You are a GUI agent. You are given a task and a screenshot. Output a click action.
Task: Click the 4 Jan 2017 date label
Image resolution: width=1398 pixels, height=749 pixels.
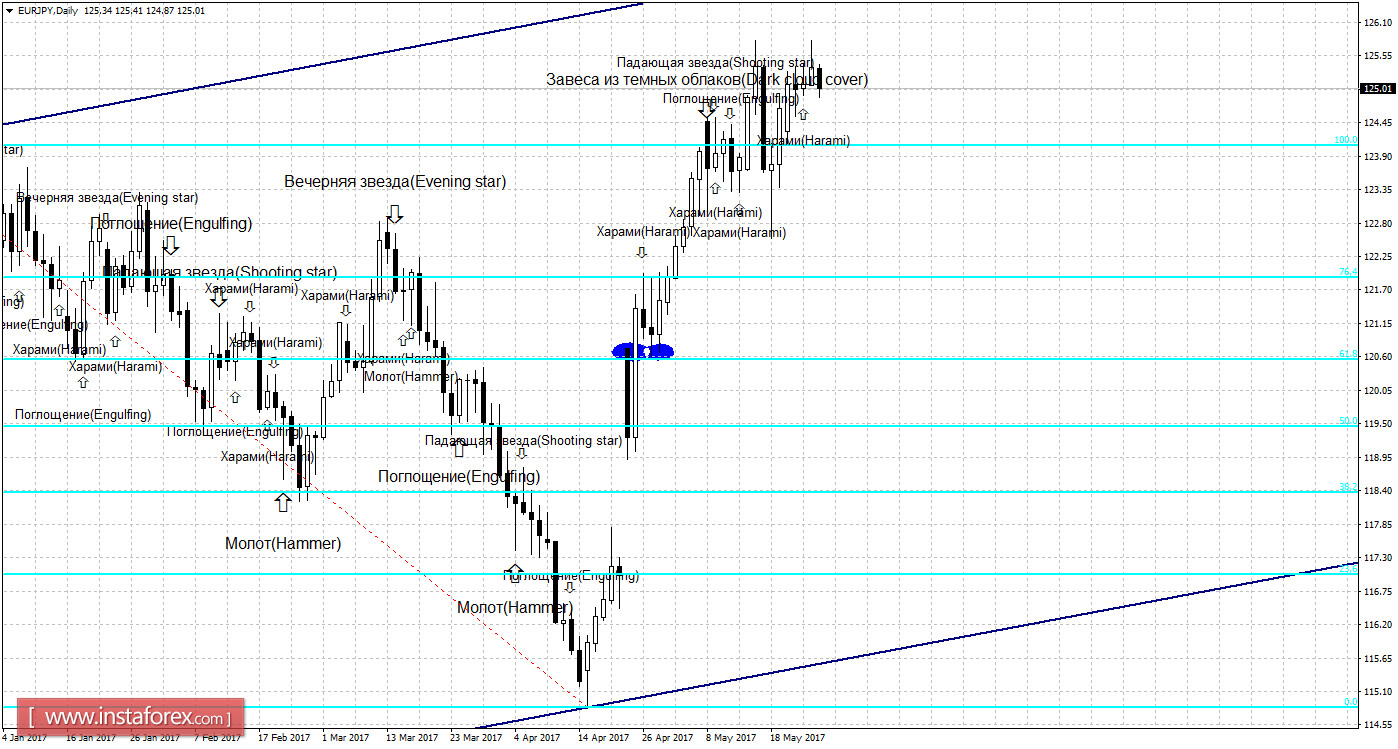point(24,738)
